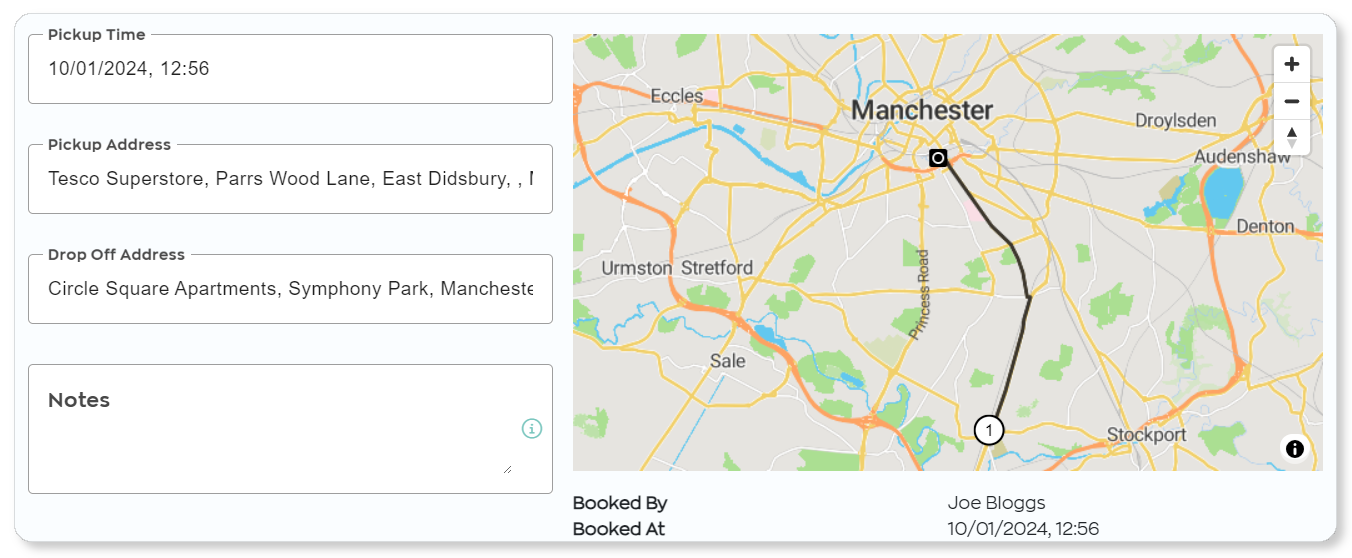Zoom out of the map

pyautogui.click(x=1291, y=101)
